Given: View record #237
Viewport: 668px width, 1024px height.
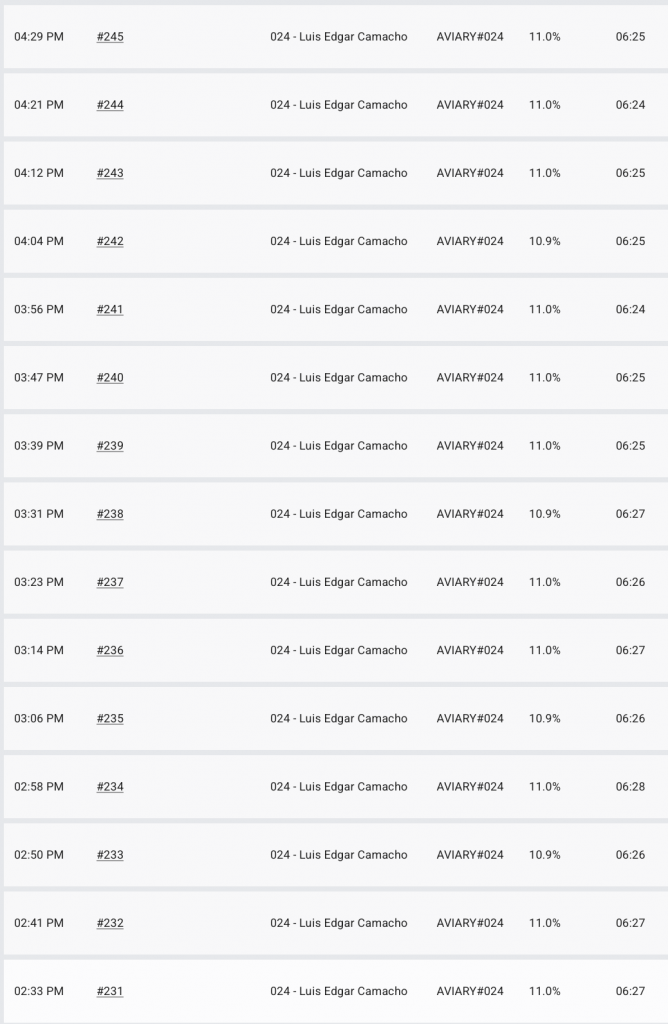Looking at the screenshot, I should [x=110, y=582].
